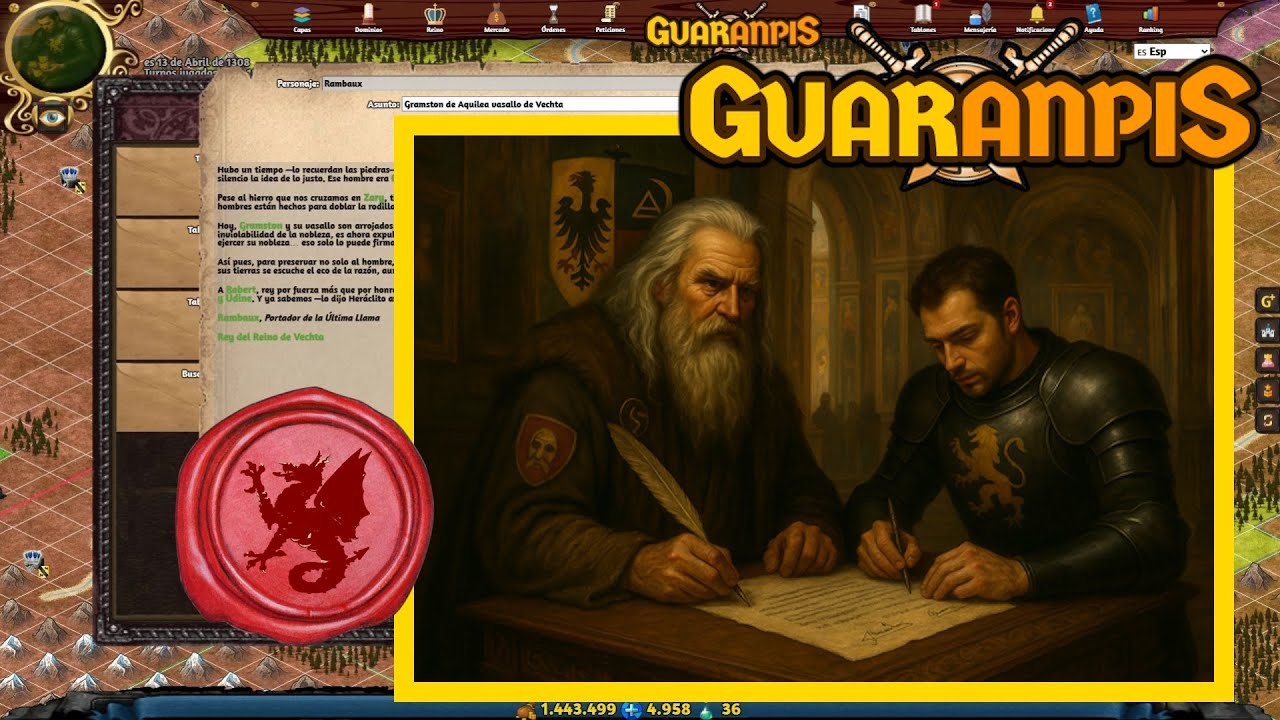This screenshot has height=720, width=1280.
Task: Open Rey del Reino de Vechta link
Action: pos(271,337)
